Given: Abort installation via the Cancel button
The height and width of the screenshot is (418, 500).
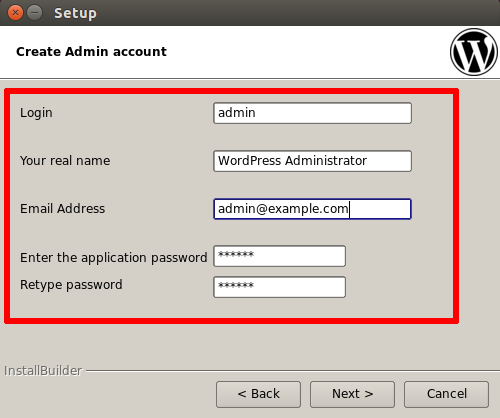Looking at the screenshot, I should (x=446, y=394).
